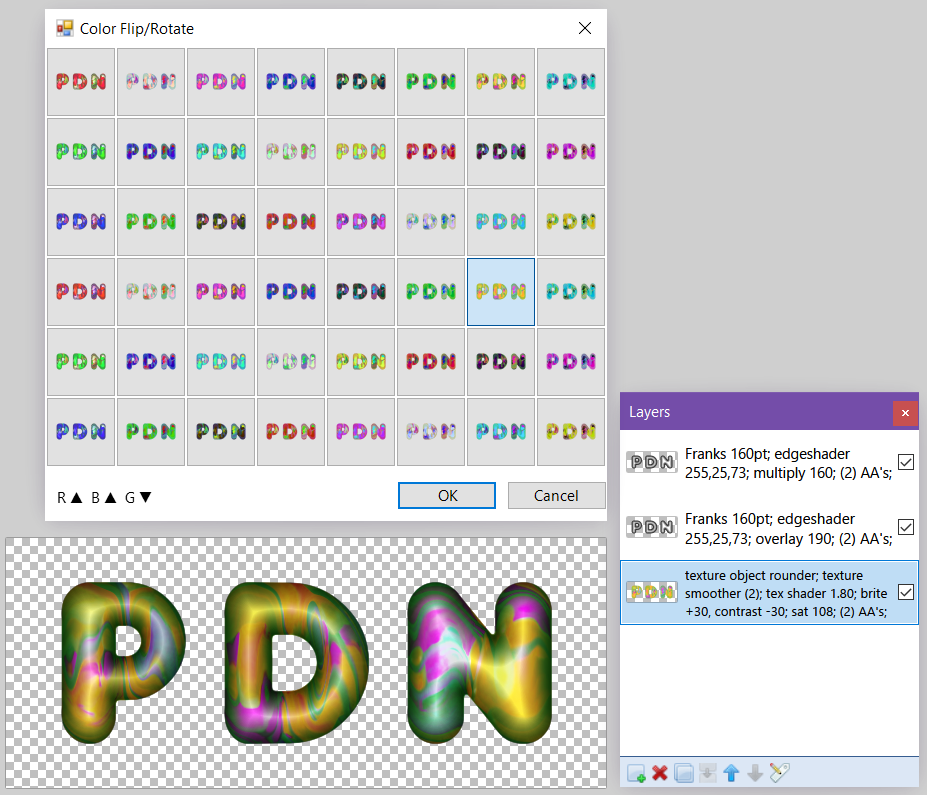This screenshot has width=927, height=795.
Task: Pick sixth-row eighth-column yellow PDN variant
Action: pyautogui.click(x=571, y=432)
